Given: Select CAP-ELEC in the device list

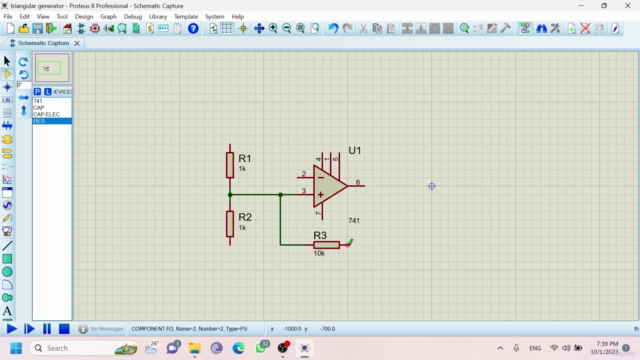Looking at the screenshot, I should click(x=52, y=114).
